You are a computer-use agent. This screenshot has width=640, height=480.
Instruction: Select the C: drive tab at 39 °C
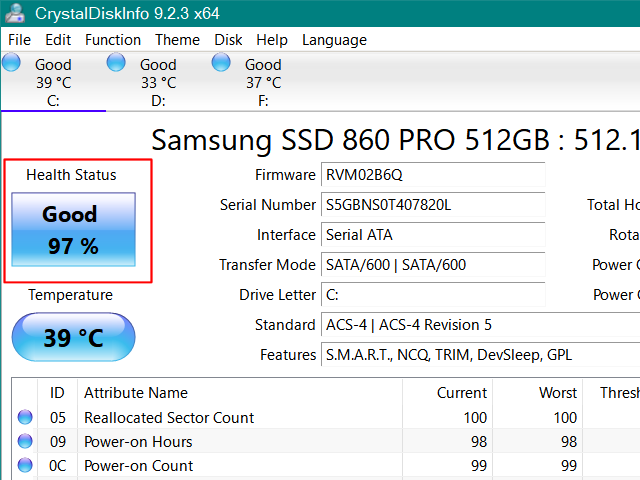click(x=53, y=82)
